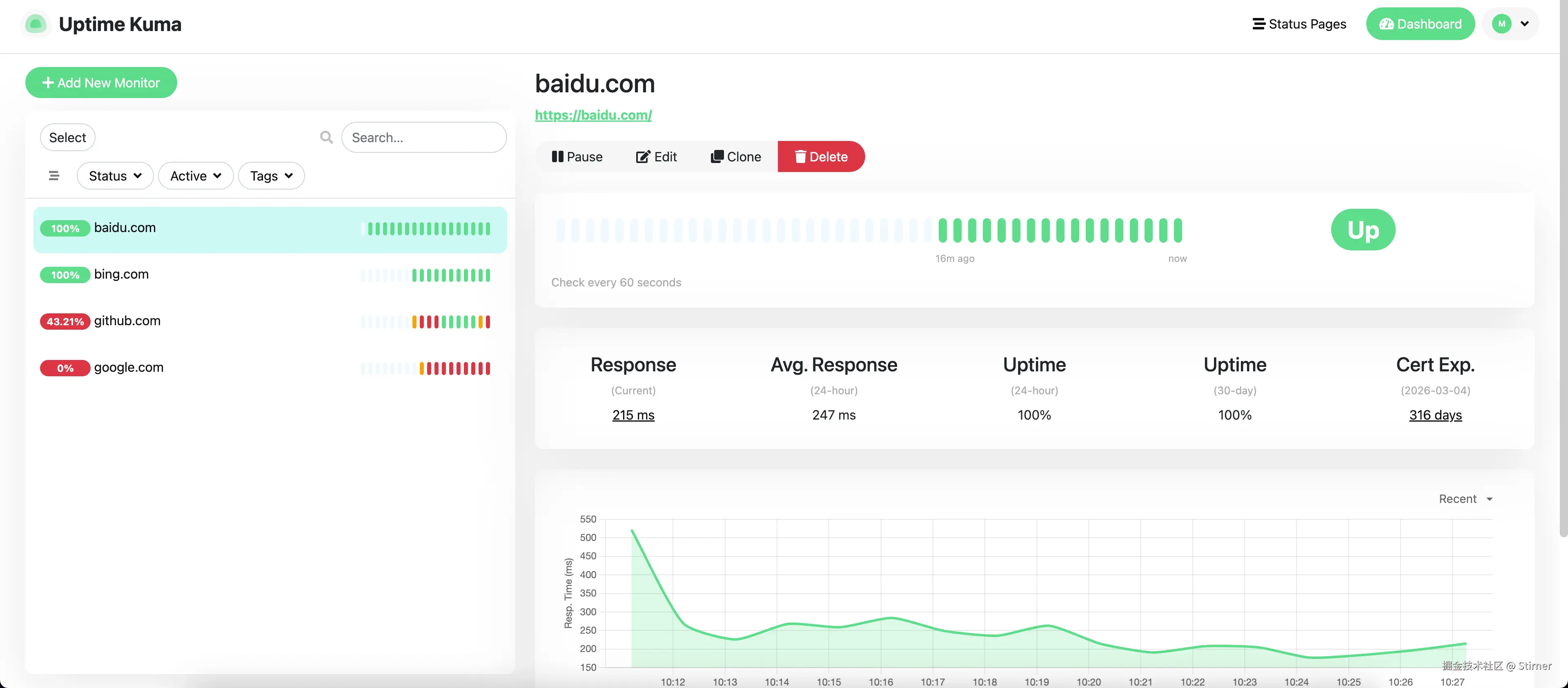The image size is (1568, 688).
Task: Delete the baidu.com monitor
Action: click(821, 157)
